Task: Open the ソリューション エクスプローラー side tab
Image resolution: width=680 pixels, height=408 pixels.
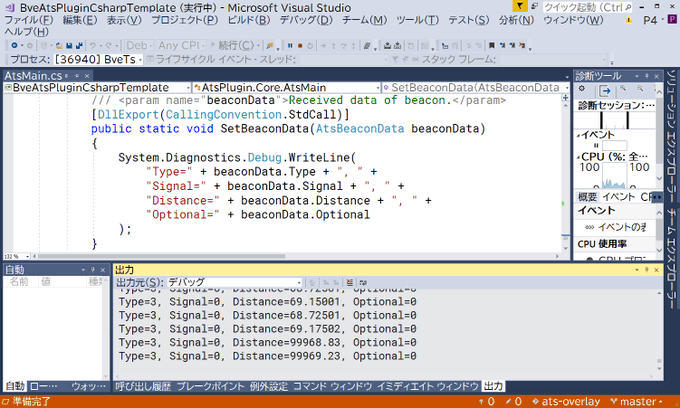Action: pos(671,135)
